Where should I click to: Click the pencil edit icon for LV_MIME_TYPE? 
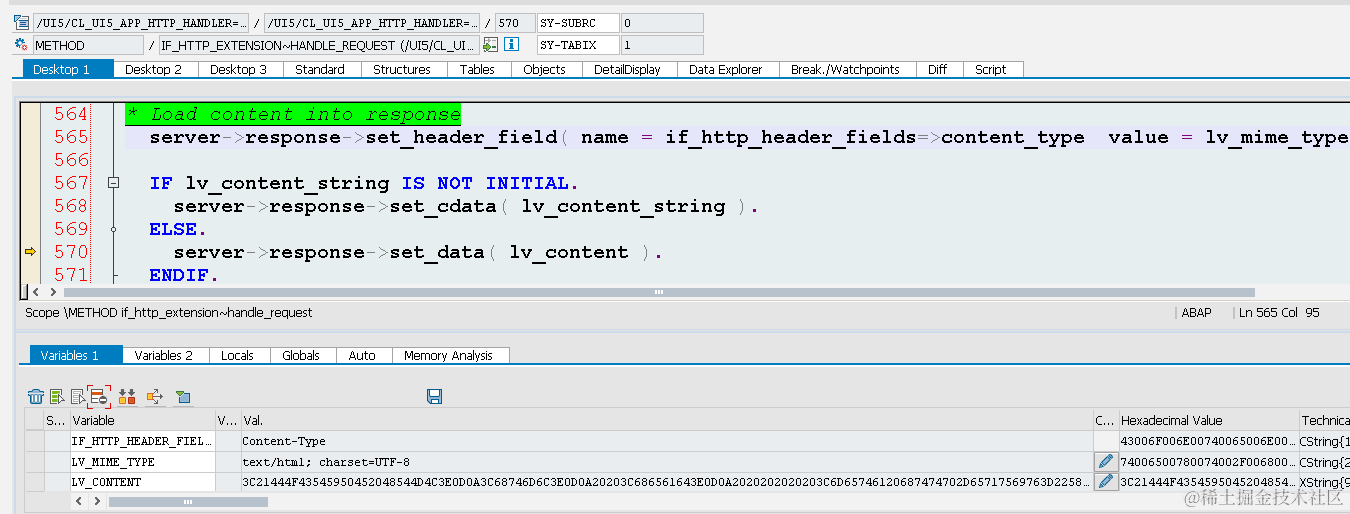pos(1105,462)
